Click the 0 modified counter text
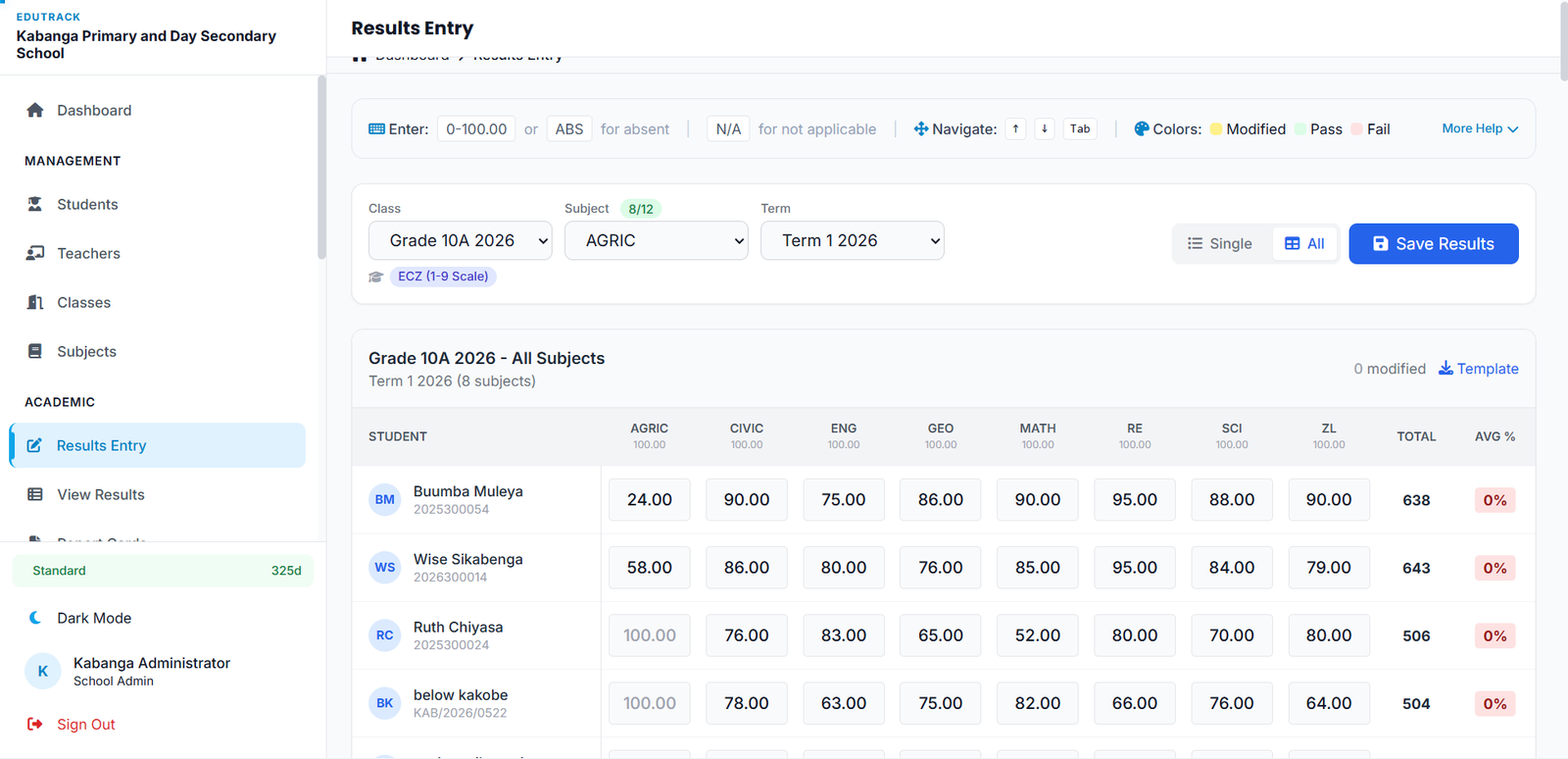 (x=1390, y=369)
